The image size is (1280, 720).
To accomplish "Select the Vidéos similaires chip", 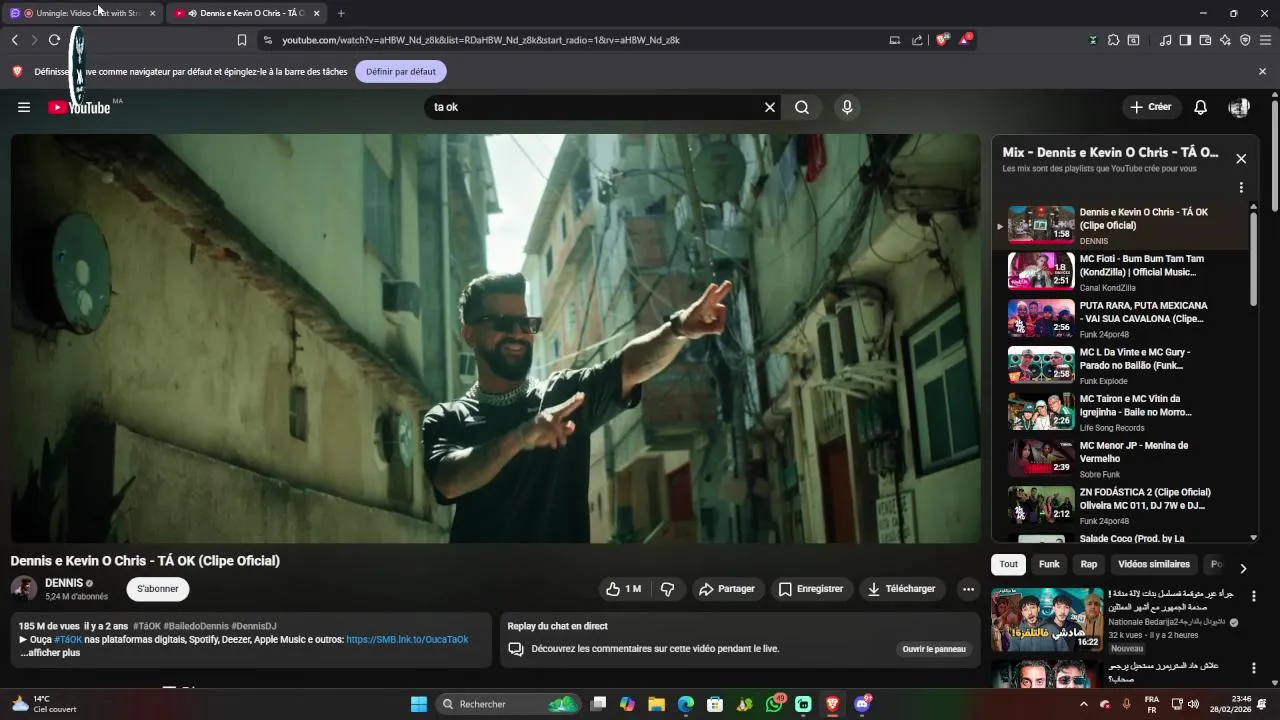I will click(x=1154, y=564).
